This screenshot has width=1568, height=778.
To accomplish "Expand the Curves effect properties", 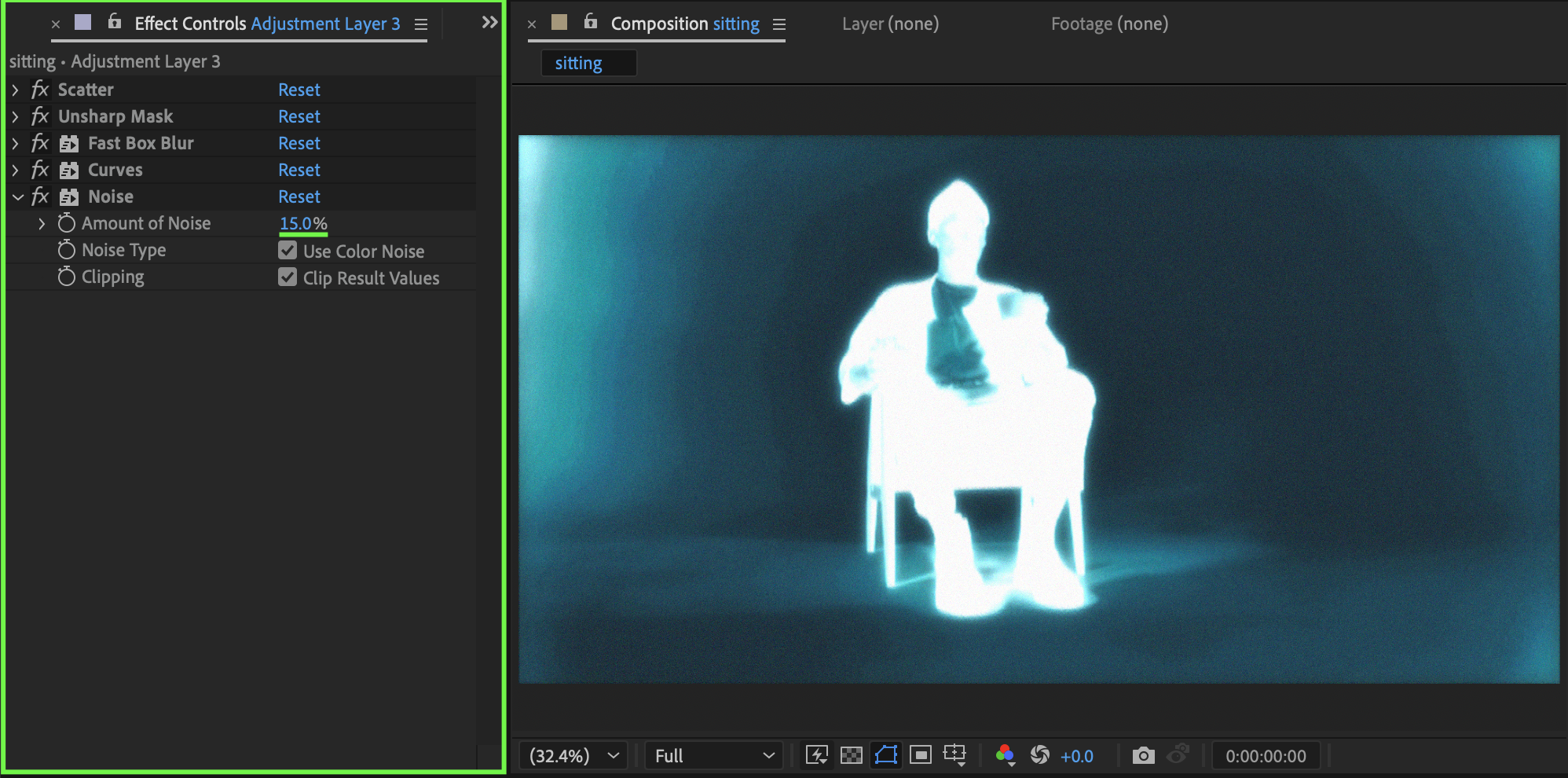I will [x=15, y=171].
